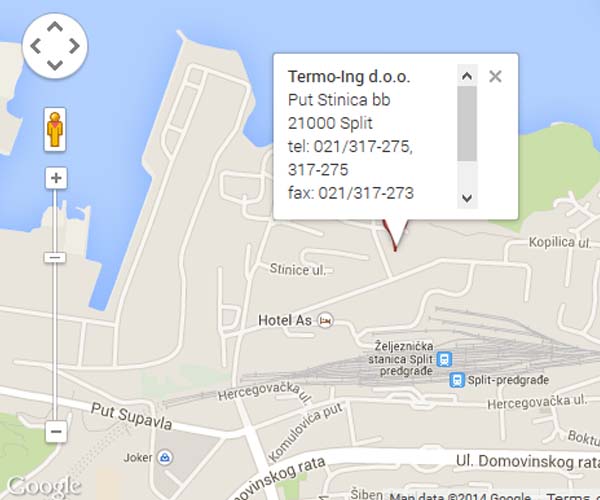
Task: Click the zoom slider handle
Action: 55,257
